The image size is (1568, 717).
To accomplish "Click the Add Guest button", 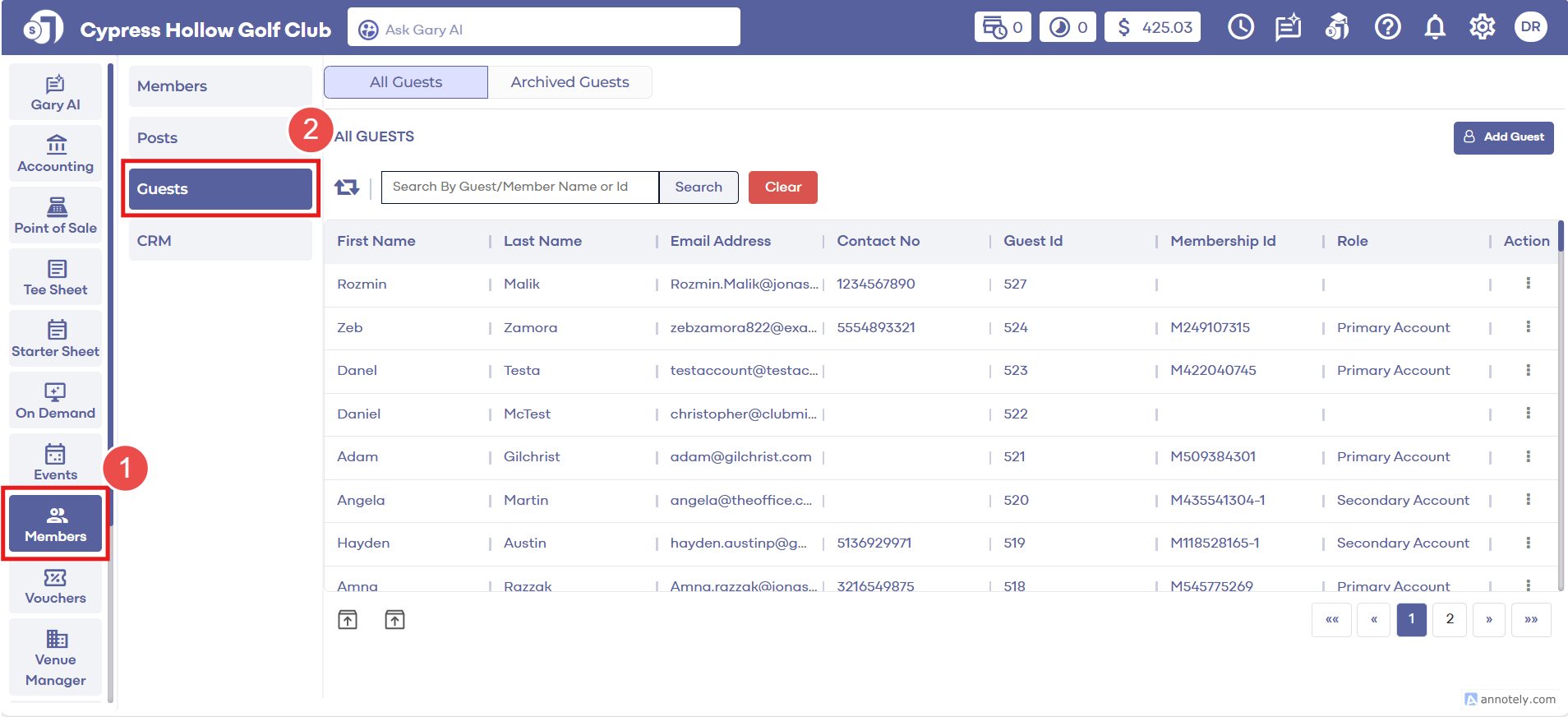I will click(1503, 137).
